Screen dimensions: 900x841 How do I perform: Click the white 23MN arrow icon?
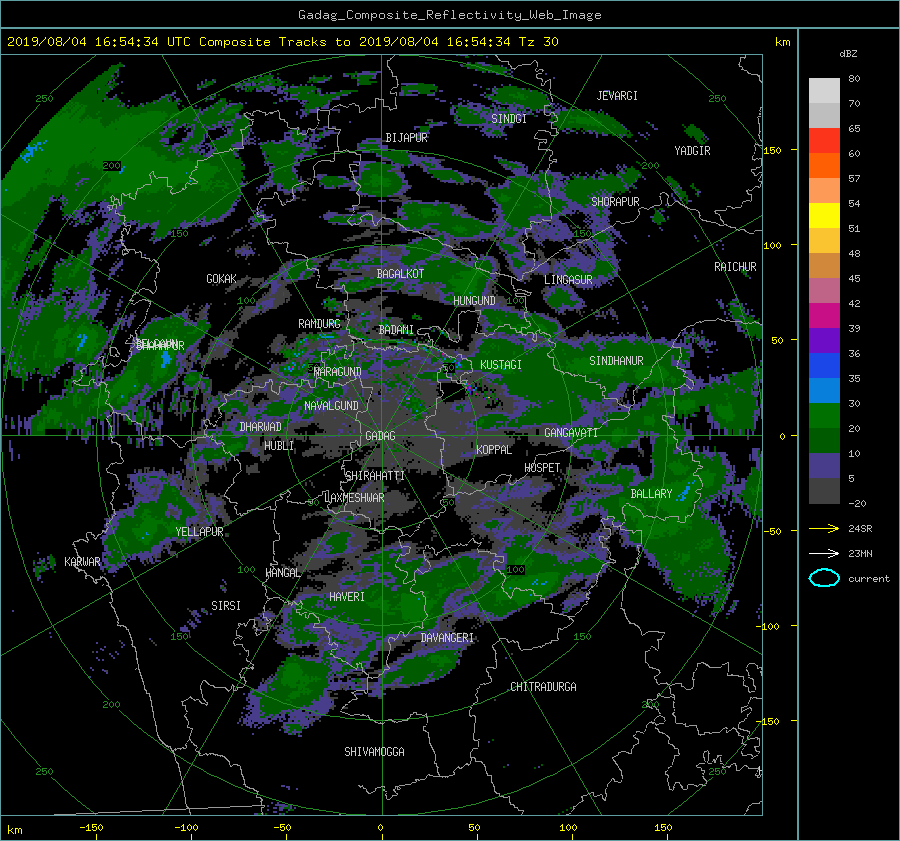(824, 554)
